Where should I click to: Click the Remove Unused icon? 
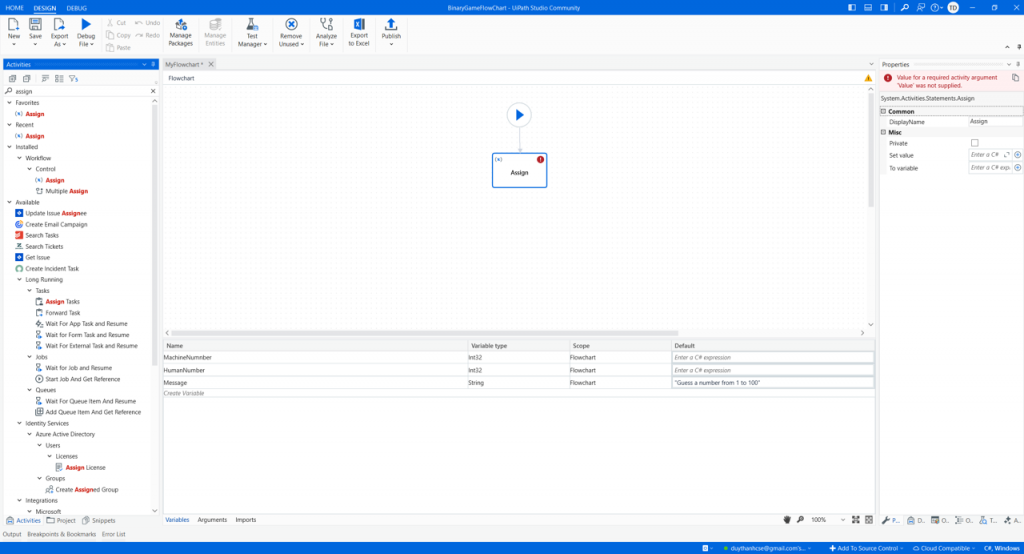click(291, 24)
